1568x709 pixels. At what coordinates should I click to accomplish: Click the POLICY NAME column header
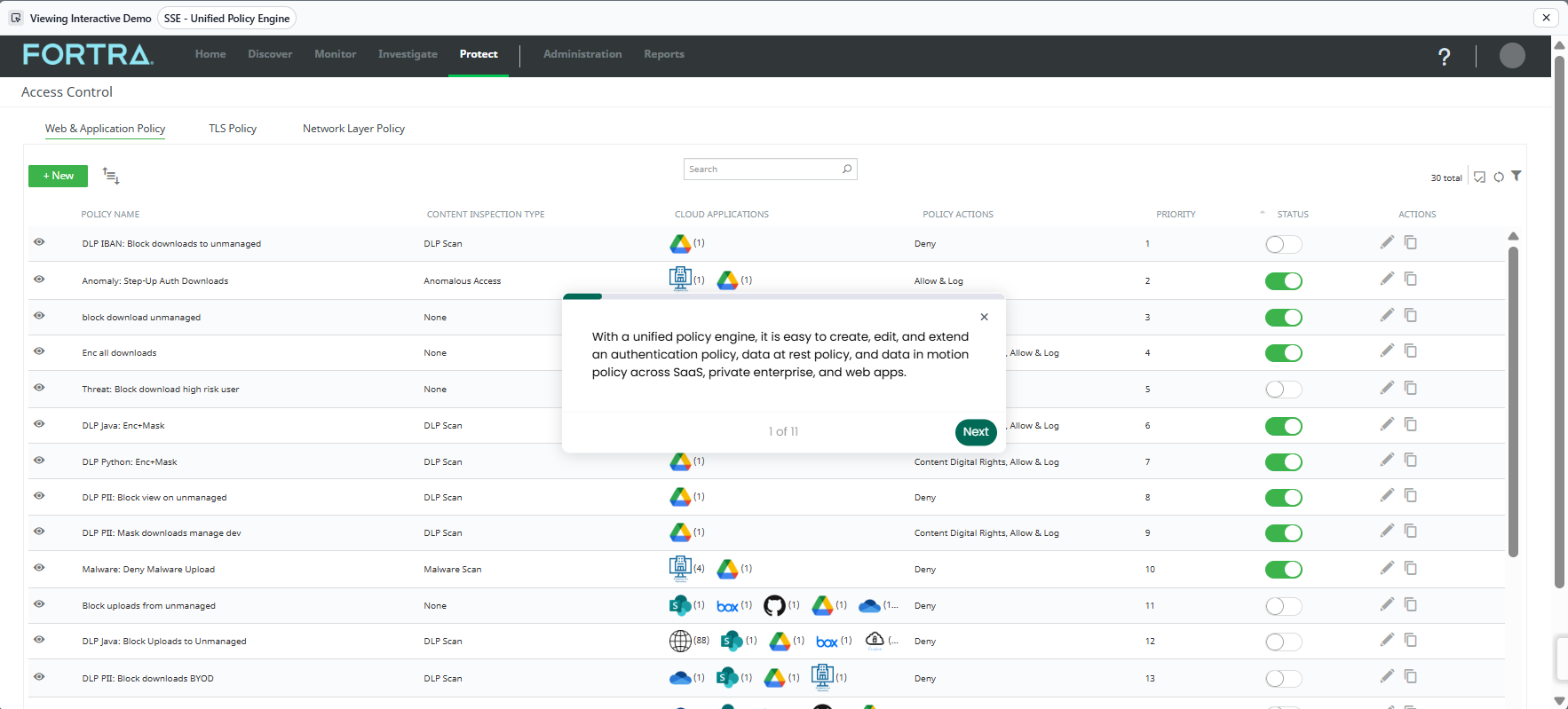pos(110,215)
